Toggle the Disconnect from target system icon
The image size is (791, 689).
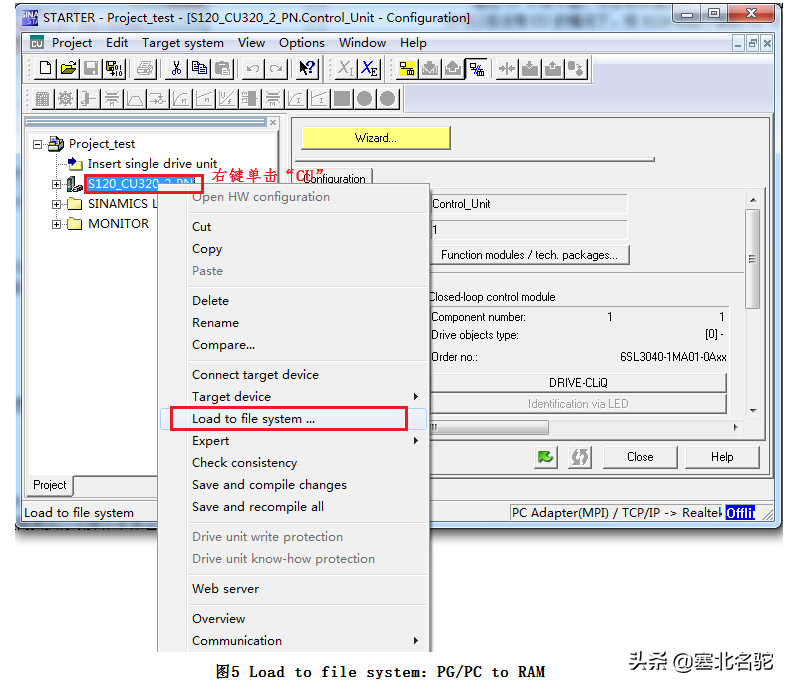(x=477, y=69)
